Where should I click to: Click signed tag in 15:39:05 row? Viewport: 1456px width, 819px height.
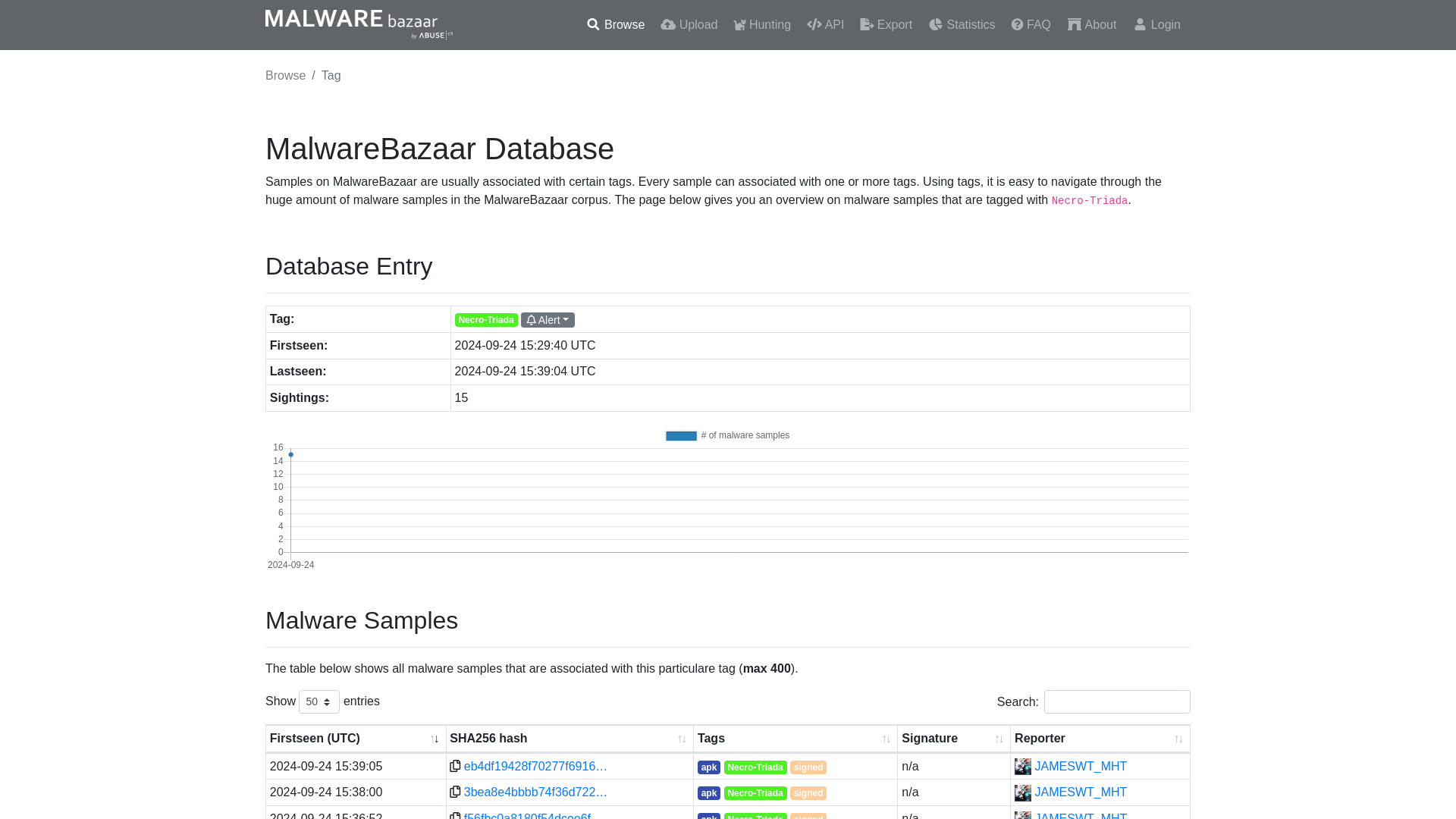(808, 767)
